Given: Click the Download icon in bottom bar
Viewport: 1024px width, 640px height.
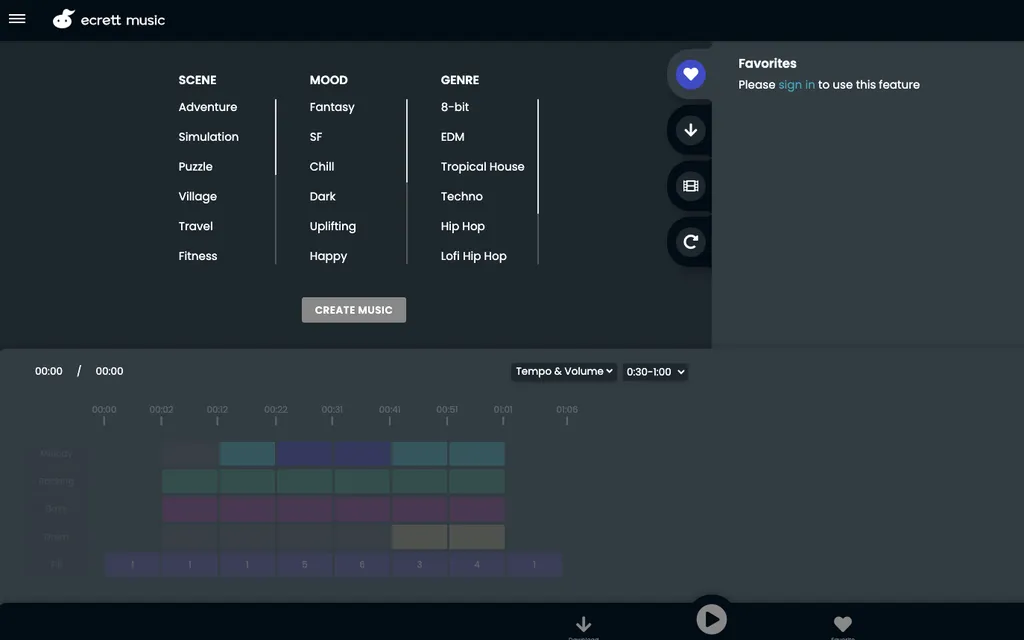Looking at the screenshot, I should [584, 625].
